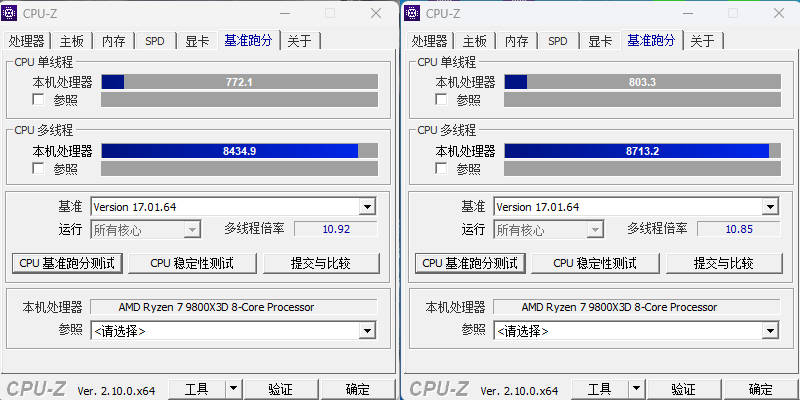Click 确定 button in right window
800x400 pixels.
coord(761,390)
